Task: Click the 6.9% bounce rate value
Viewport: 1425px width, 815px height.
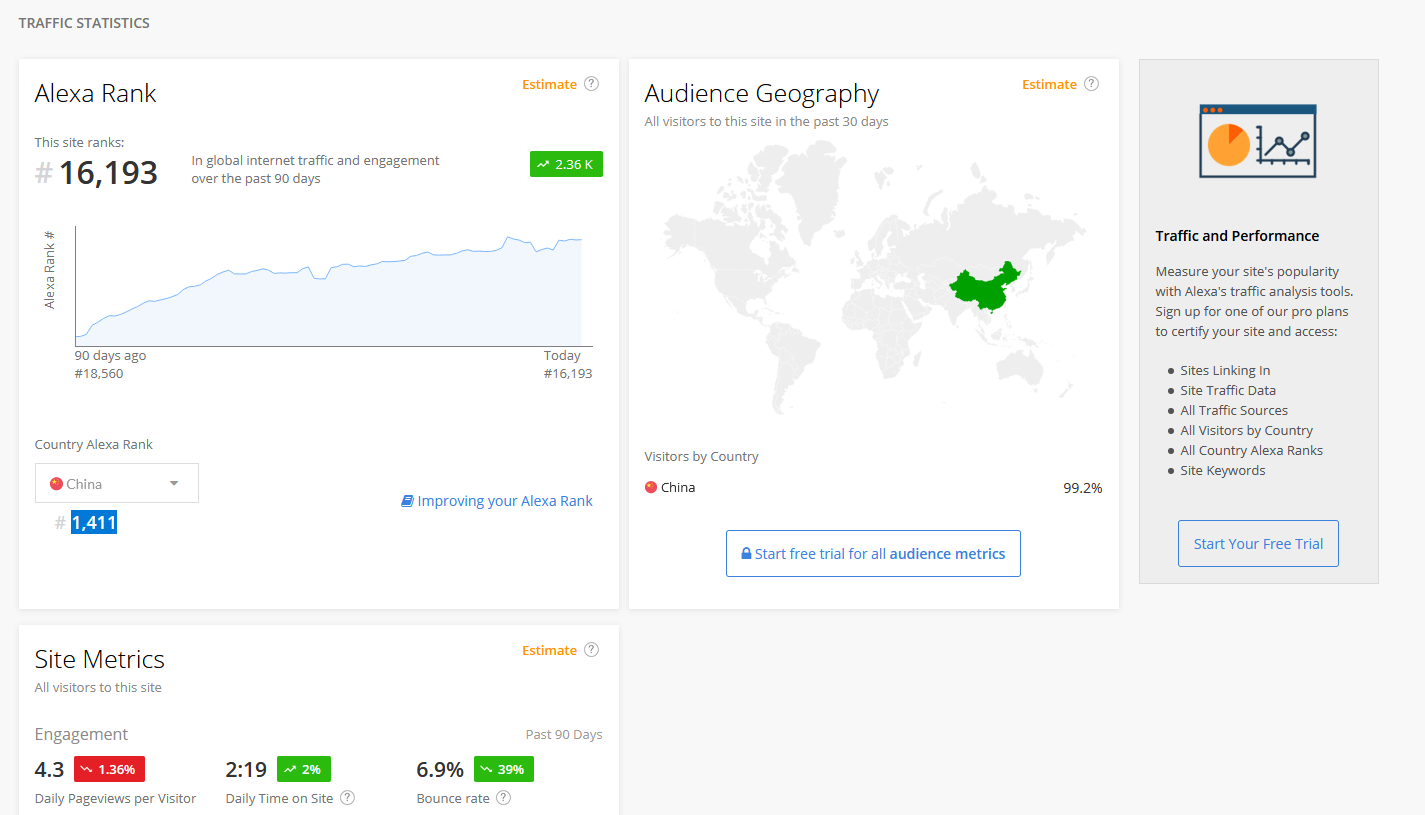Action: [440, 769]
